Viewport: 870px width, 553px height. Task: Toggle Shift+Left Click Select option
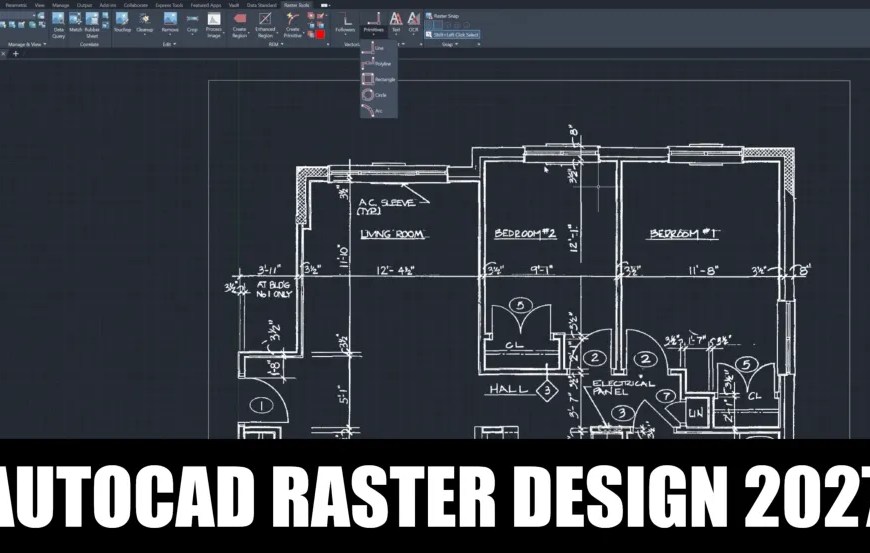click(x=452, y=34)
